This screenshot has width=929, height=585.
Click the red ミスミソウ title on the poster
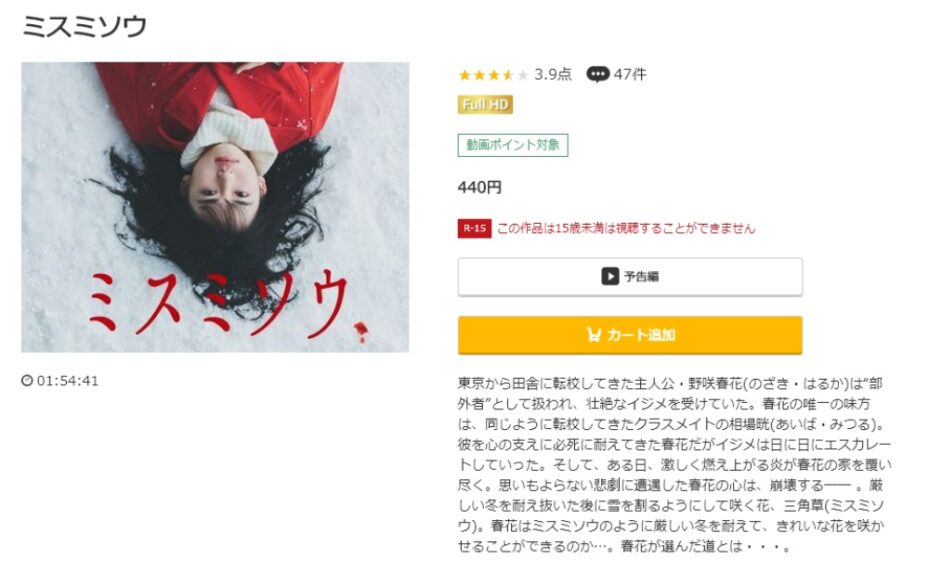pyautogui.click(x=220, y=303)
